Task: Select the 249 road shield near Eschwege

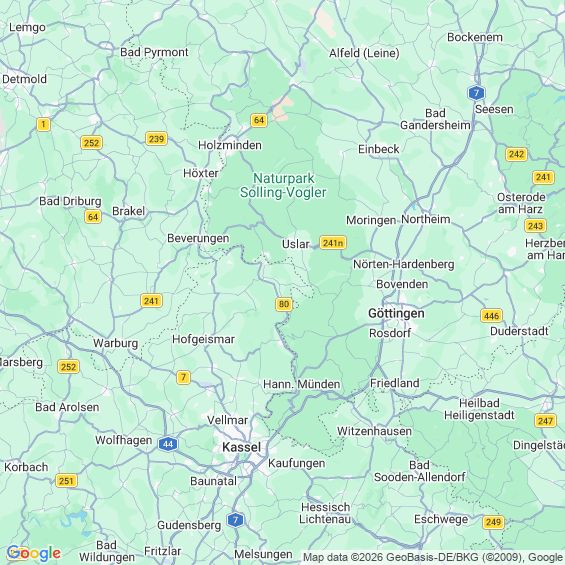Action: click(x=493, y=522)
